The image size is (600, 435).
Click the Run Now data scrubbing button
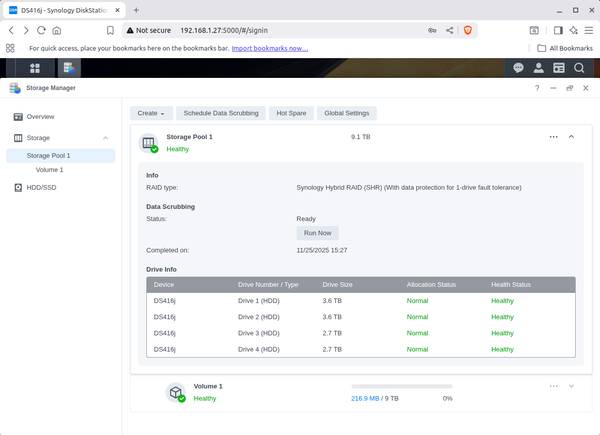[x=317, y=232]
